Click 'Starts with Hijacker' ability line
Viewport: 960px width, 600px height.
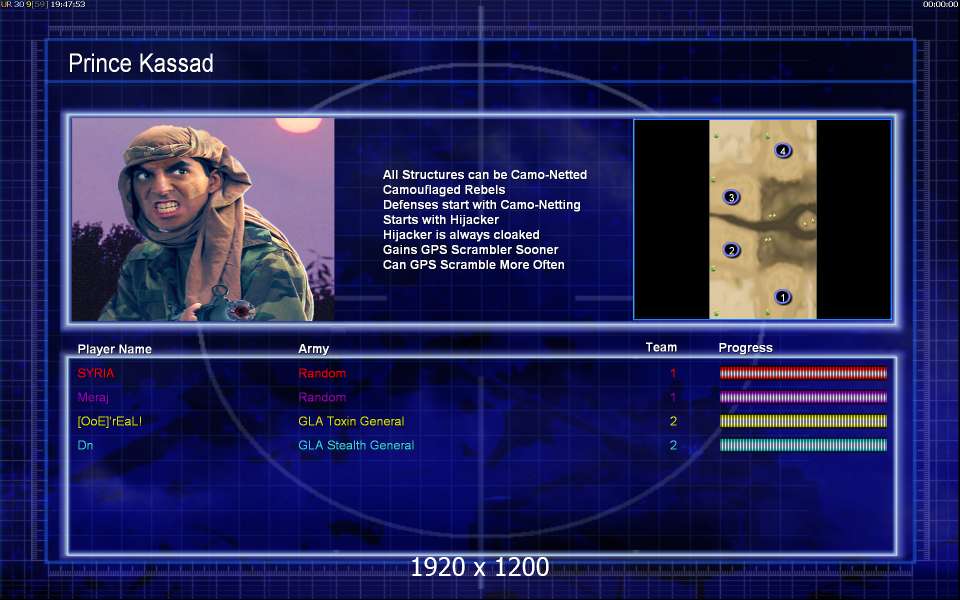click(x=441, y=220)
